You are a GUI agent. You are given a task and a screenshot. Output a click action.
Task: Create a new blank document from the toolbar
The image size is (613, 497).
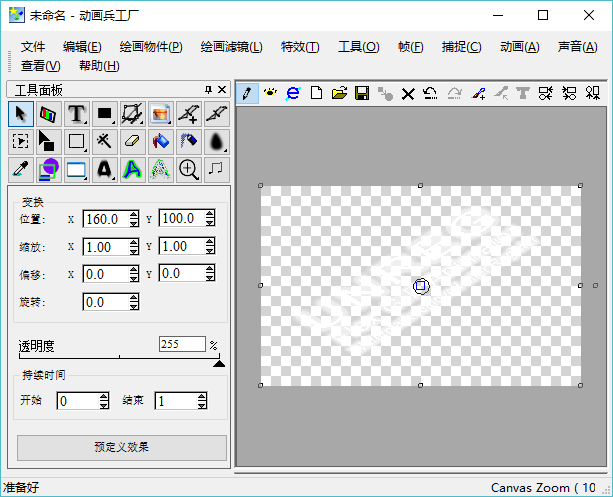tap(316, 93)
